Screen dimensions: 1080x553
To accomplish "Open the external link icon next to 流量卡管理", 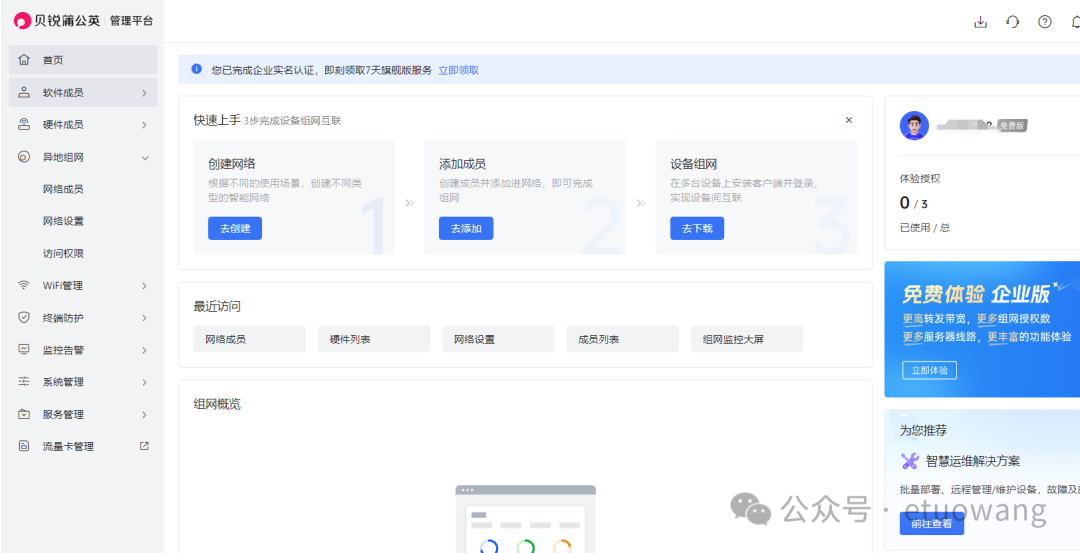I will click(144, 446).
